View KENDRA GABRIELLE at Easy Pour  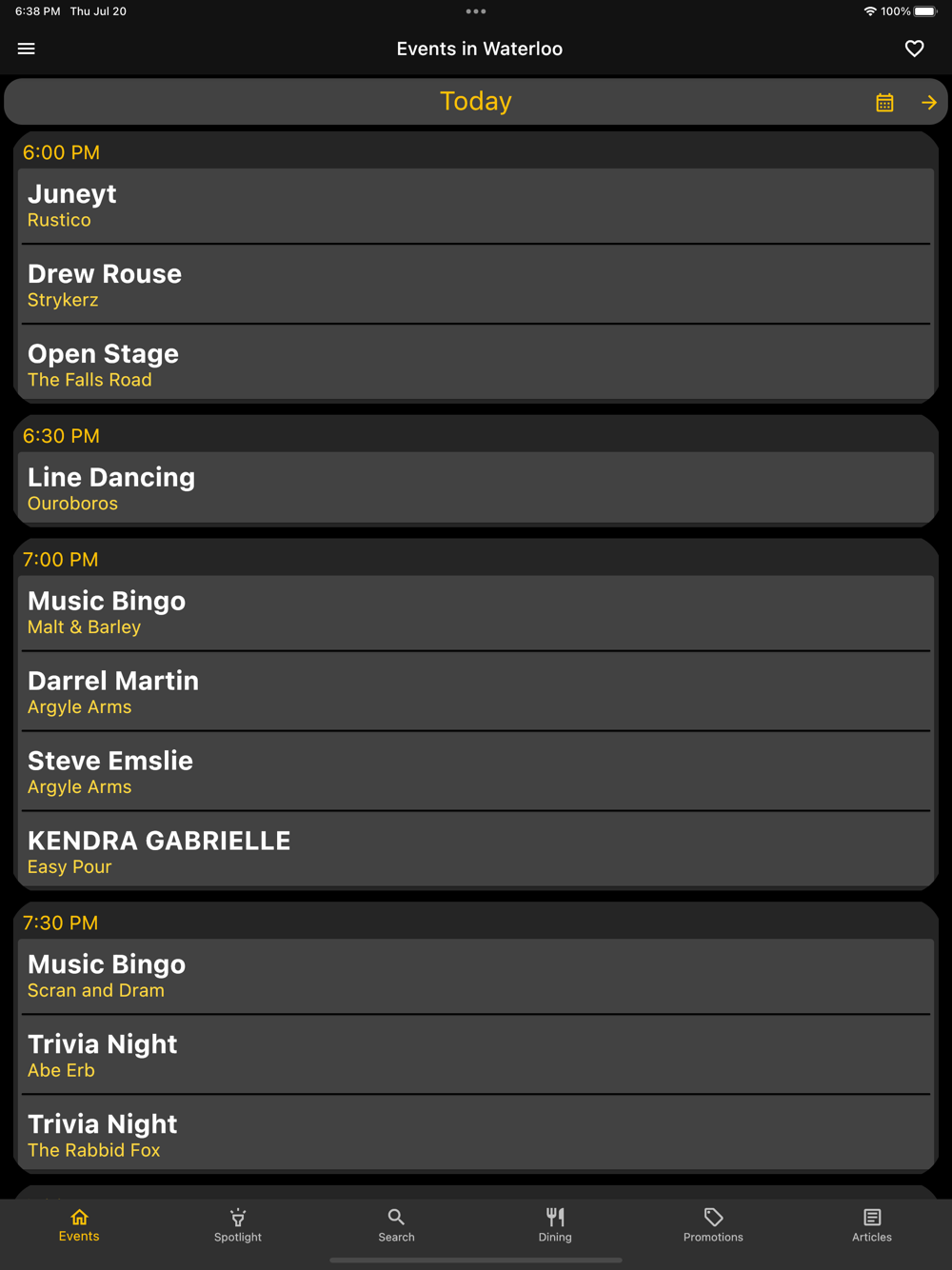click(x=476, y=852)
